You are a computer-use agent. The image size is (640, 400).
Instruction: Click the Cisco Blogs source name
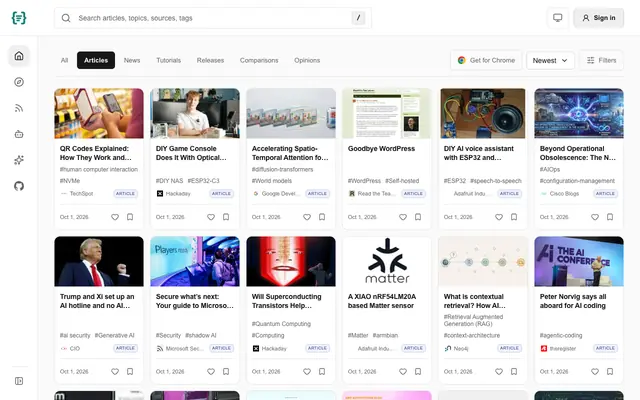click(564, 193)
